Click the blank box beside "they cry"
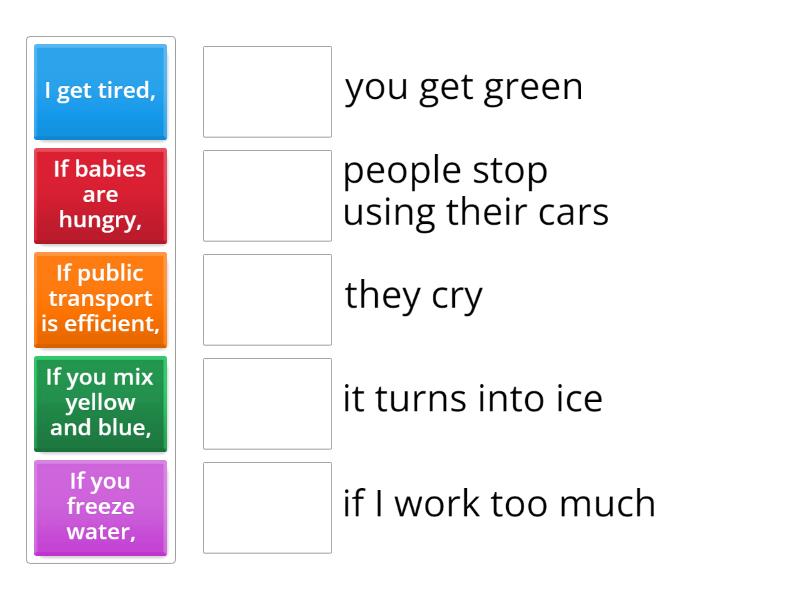The image size is (800, 600). point(268,300)
